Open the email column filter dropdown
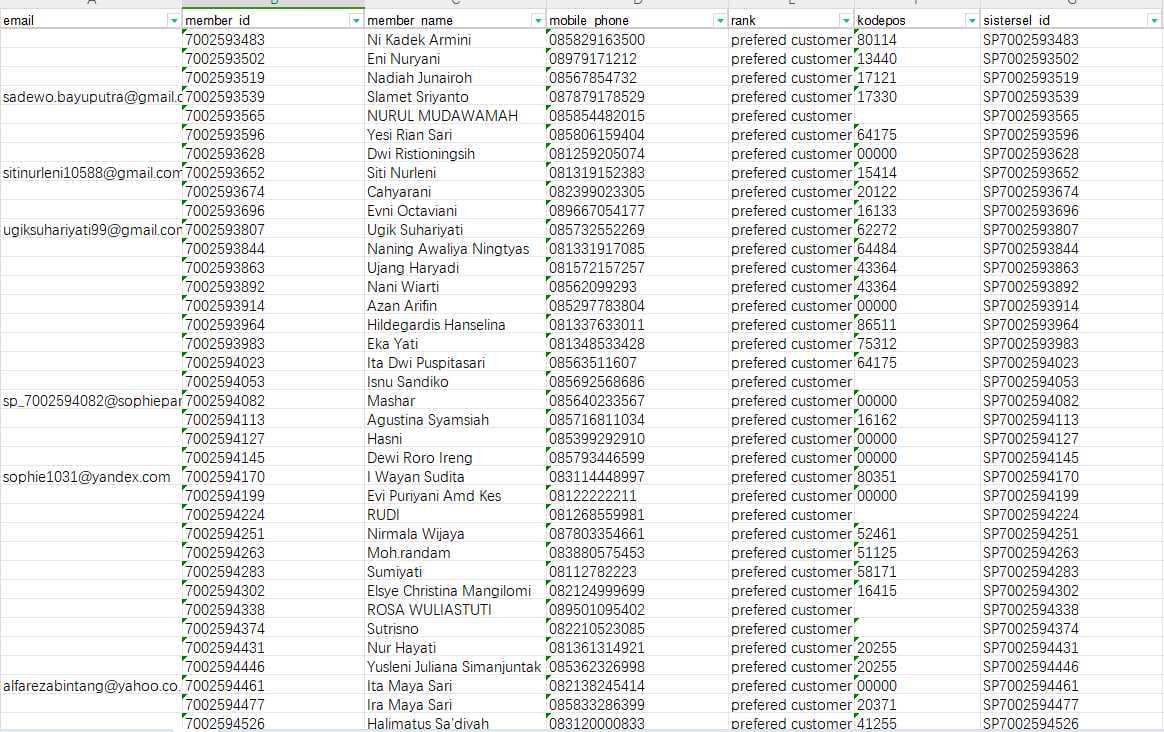 click(174, 21)
